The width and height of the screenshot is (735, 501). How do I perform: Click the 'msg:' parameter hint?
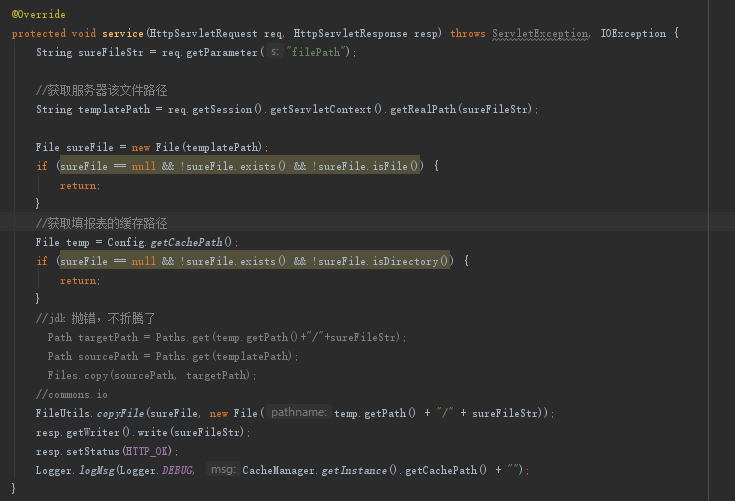pos(223,470)
